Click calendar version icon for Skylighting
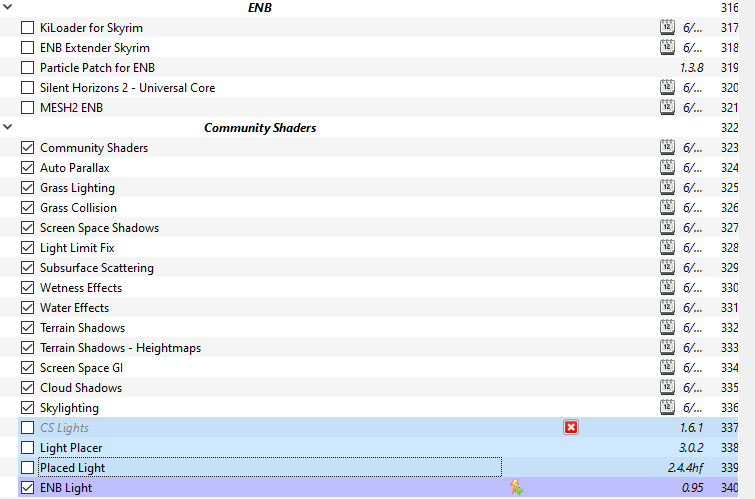The image size is (755, 499). (667, 407)
